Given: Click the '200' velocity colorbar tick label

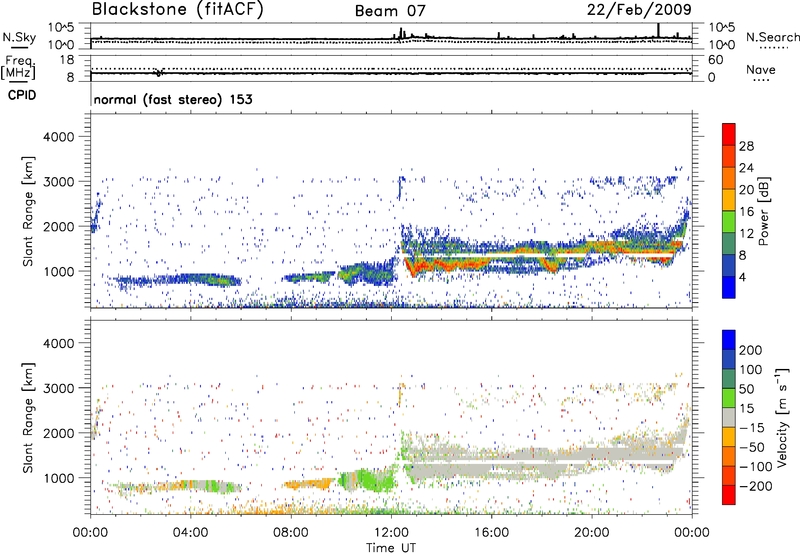Looking at the screenshot, I should (x=751, y=350).
